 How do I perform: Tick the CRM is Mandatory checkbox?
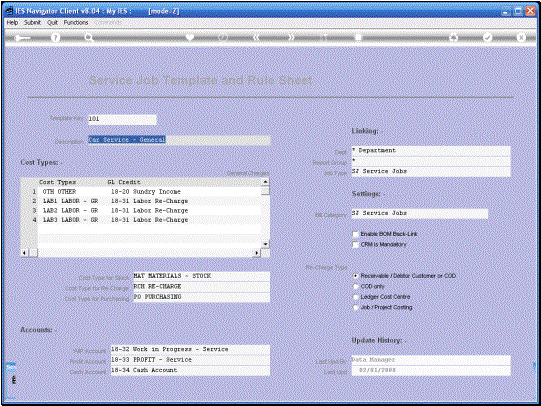tap(355, 245)
